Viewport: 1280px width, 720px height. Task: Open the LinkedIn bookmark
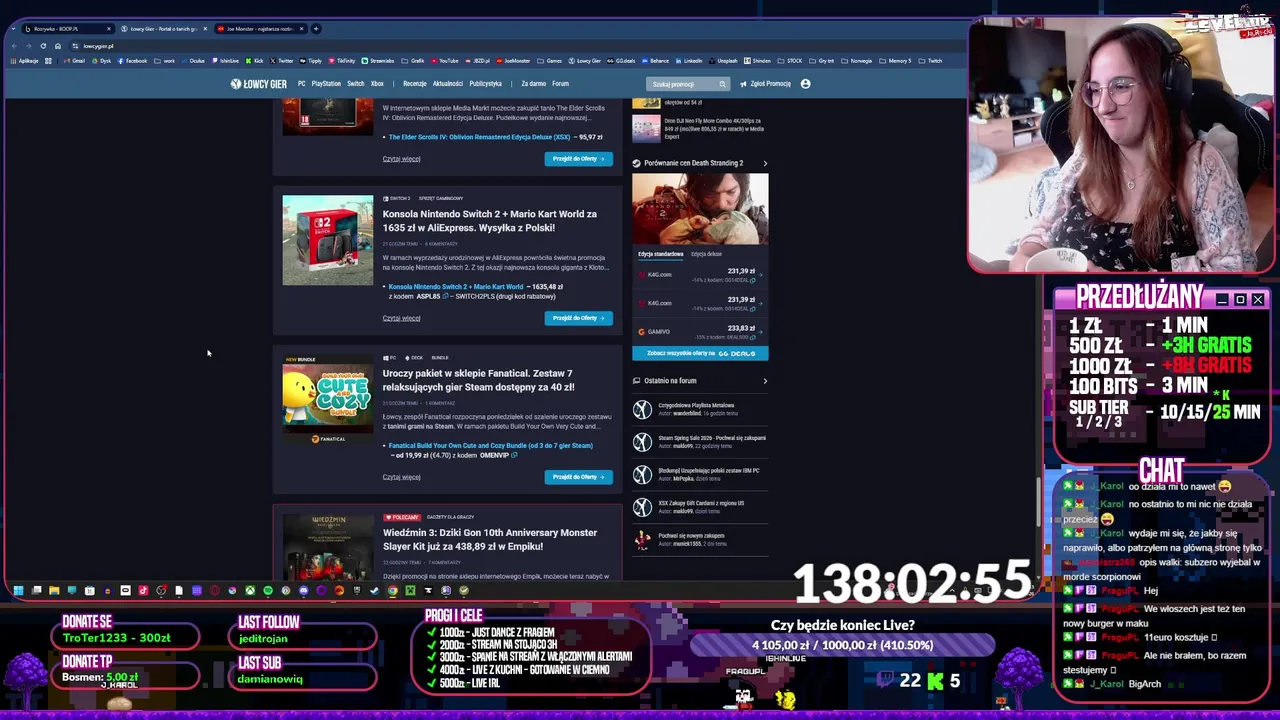pyautogui.click(x=688, y=61)
